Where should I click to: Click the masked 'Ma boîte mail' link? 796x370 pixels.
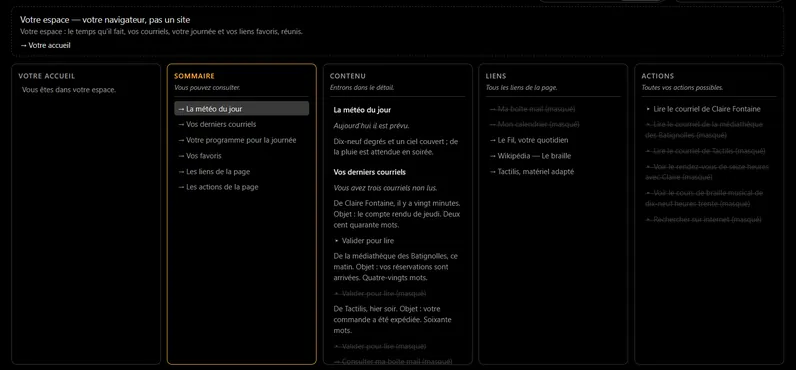point(532,109)
